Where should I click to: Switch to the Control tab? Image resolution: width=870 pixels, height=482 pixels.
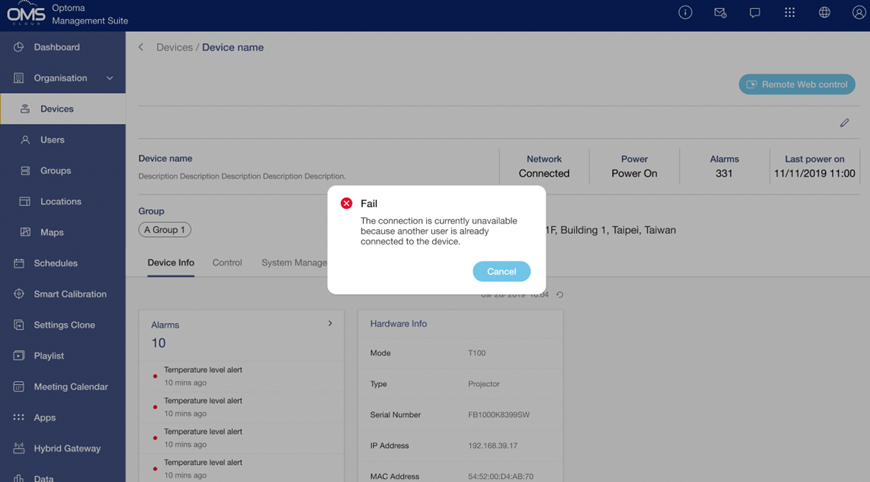click(x=227, y=263)
